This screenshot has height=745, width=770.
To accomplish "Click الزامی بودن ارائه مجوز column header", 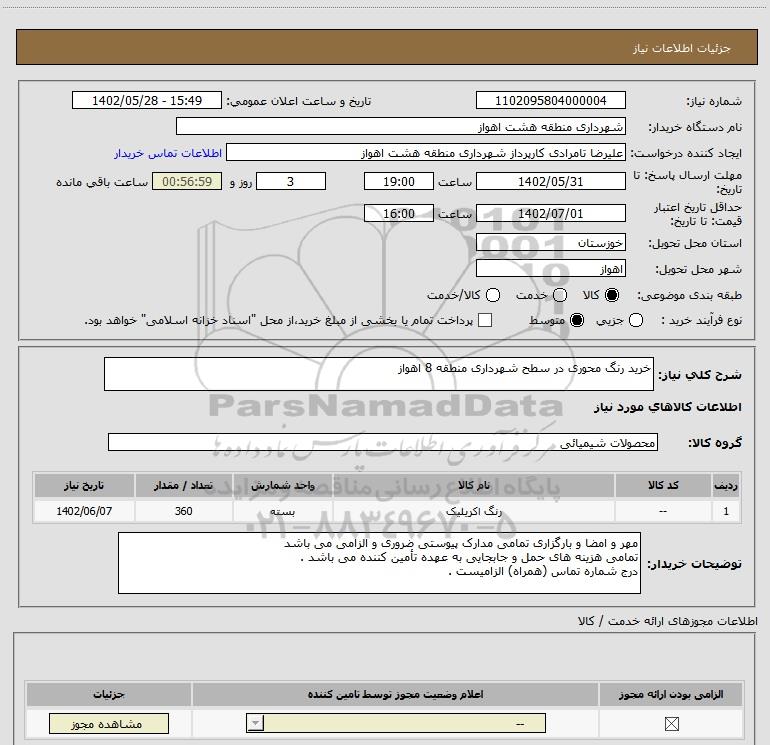I will [671, 694].
